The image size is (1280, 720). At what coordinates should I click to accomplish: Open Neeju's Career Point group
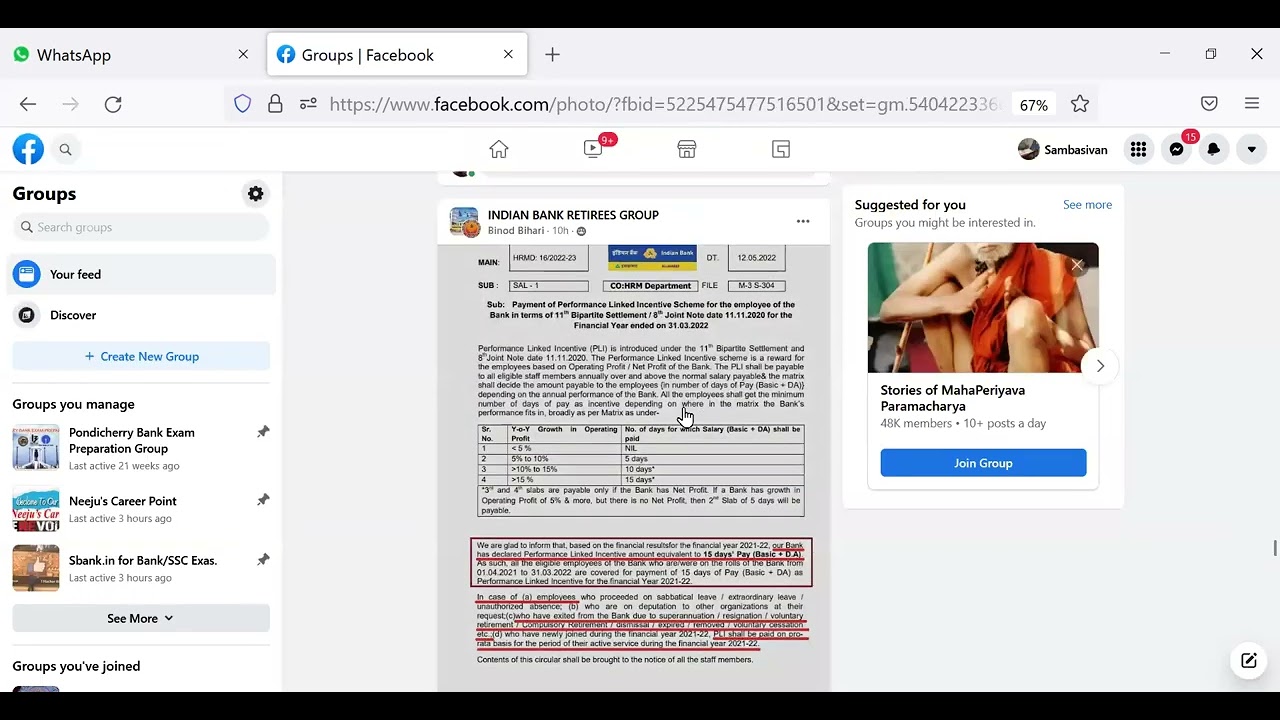coord(123,501)
